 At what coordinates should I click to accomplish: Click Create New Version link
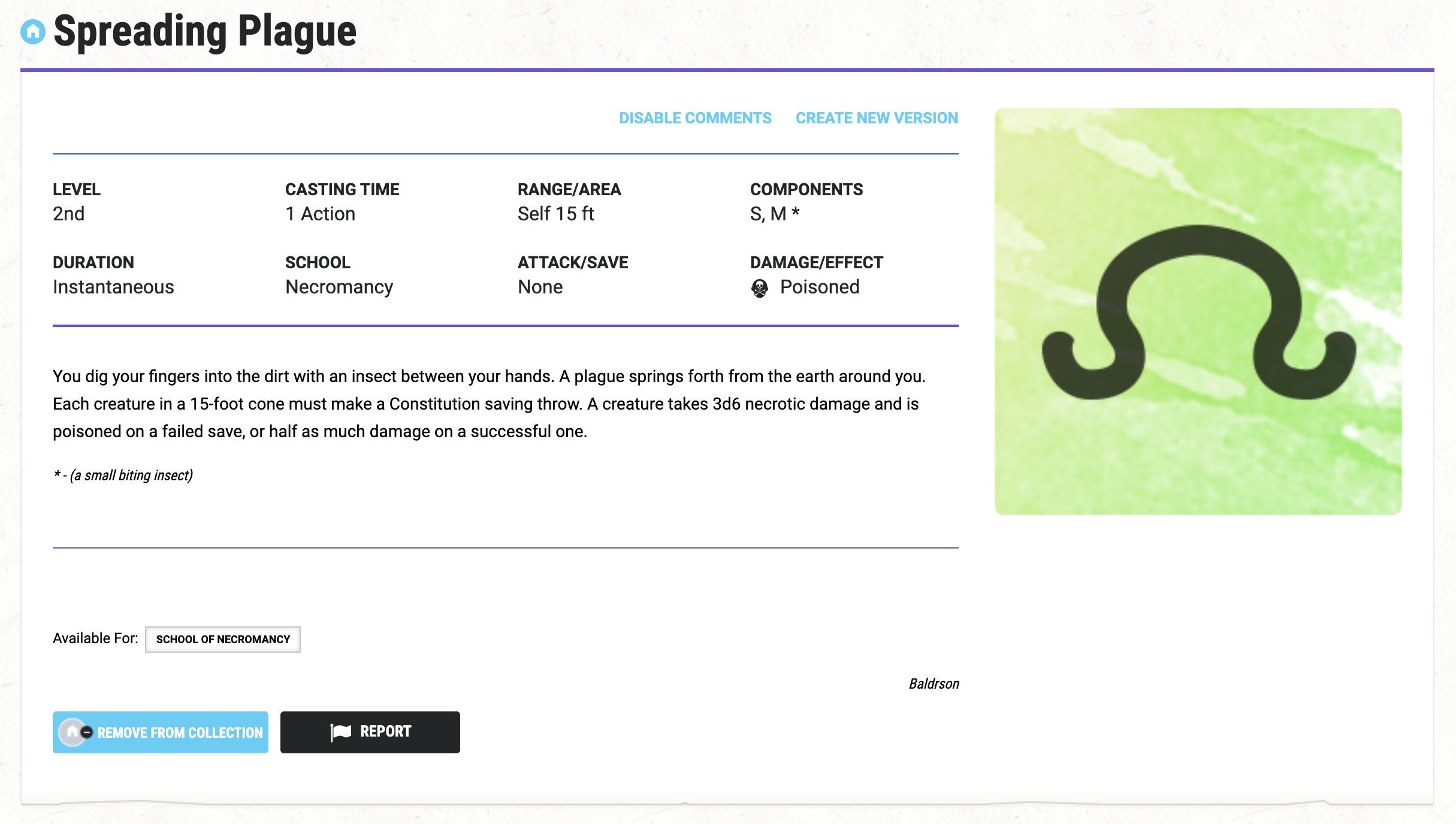click(877, 118)
